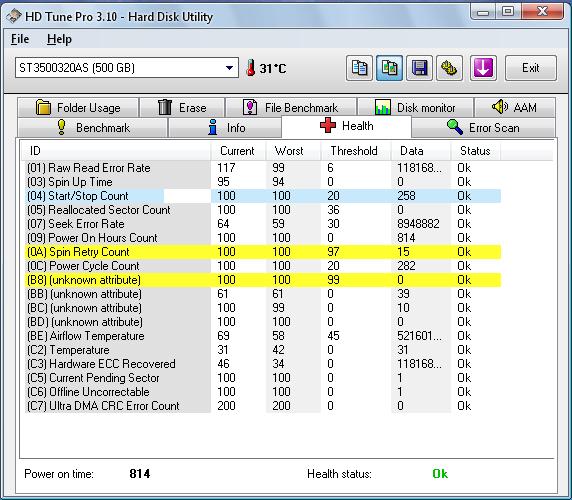The image size is (572, 500).
Task: Click the ID column header
Action: (x=116, y=151)
